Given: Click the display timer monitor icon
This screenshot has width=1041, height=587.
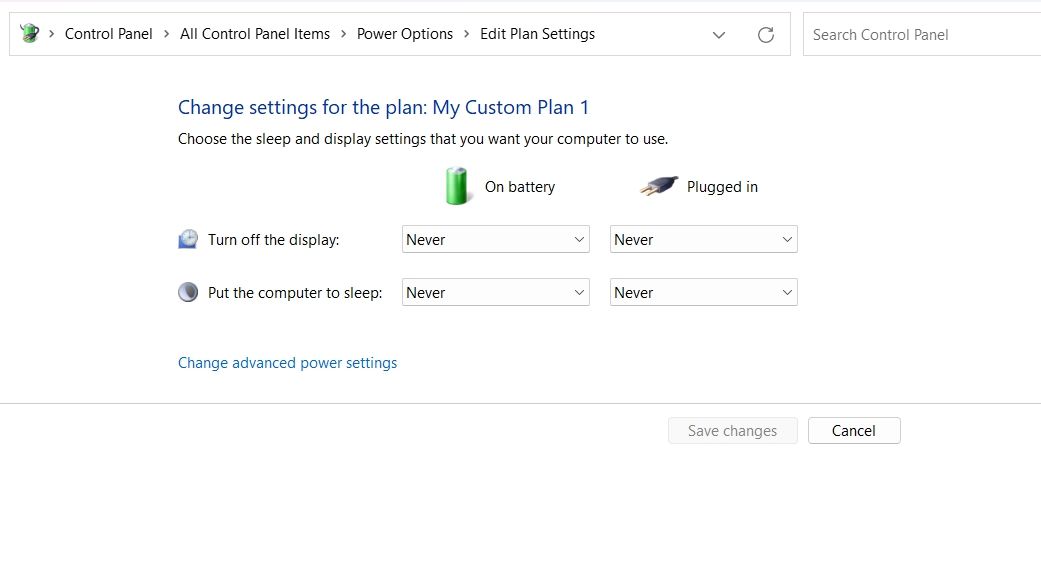Looking at the screenshot, I should tap(188, 239).
